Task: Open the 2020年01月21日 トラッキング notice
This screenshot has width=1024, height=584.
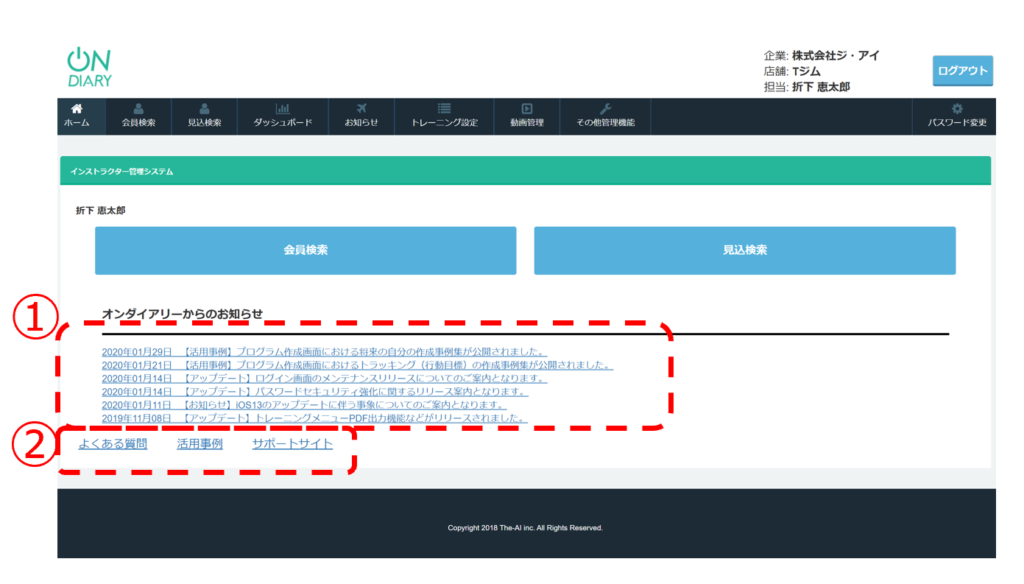Action: pos(357,365)
